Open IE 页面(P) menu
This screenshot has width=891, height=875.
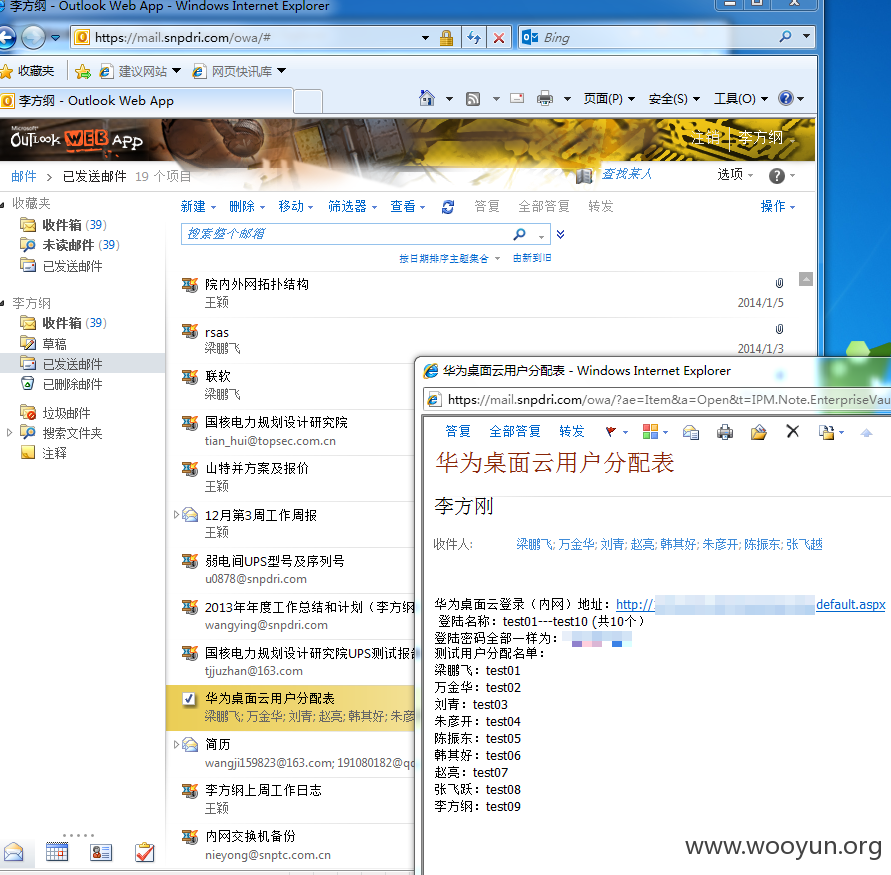click(x=609, y=99)
